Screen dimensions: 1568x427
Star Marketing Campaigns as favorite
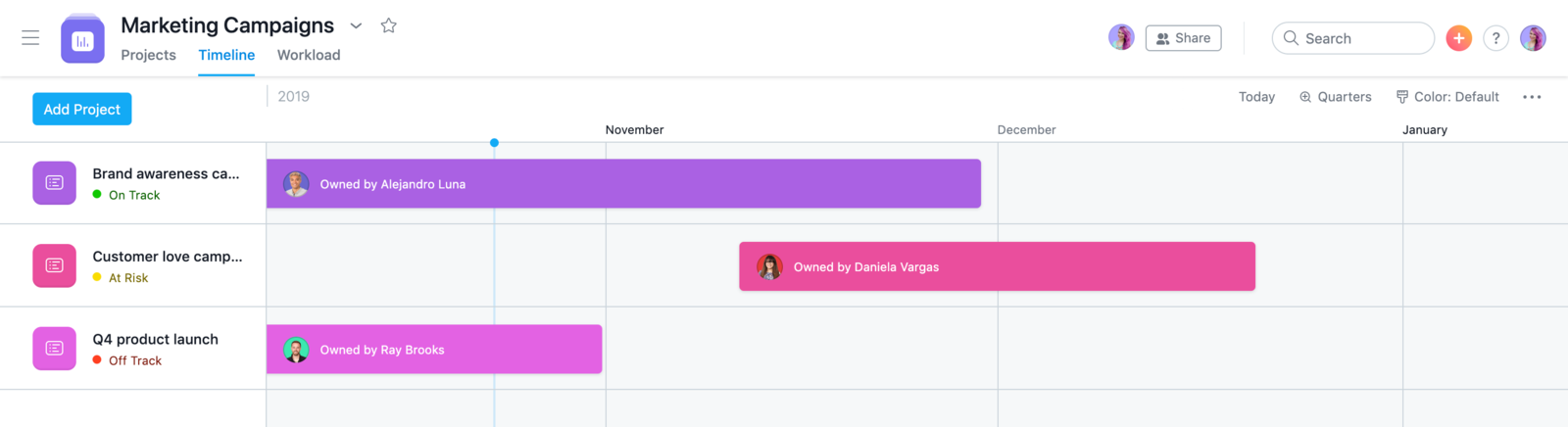388,25
